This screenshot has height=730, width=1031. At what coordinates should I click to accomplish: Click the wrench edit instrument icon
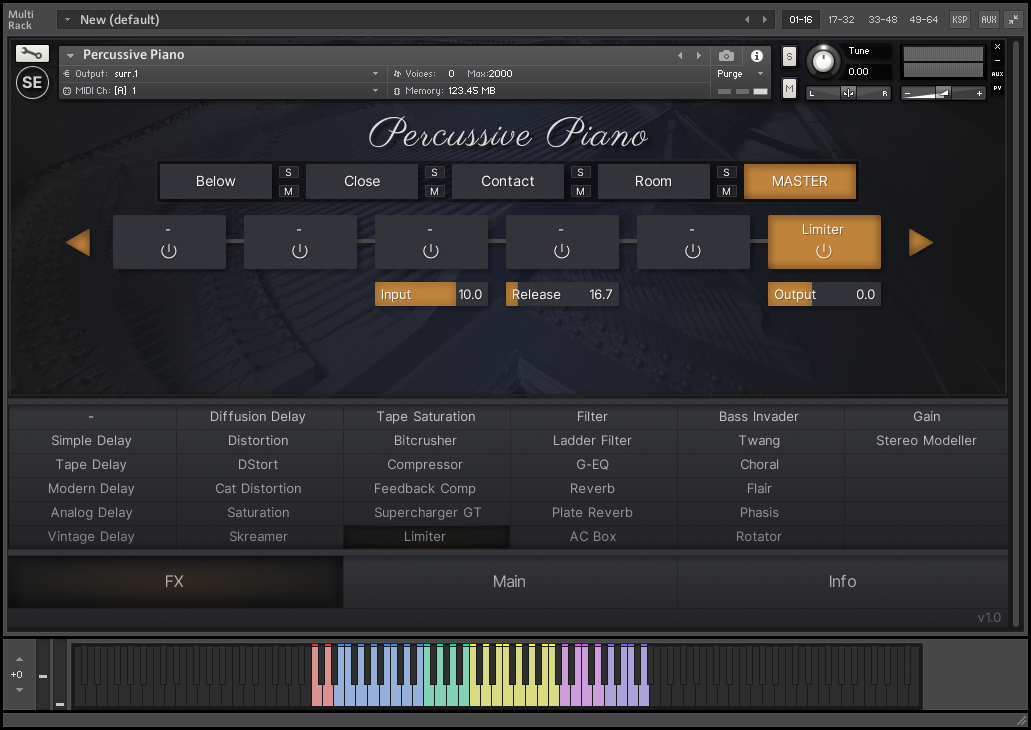click(32, 54)
